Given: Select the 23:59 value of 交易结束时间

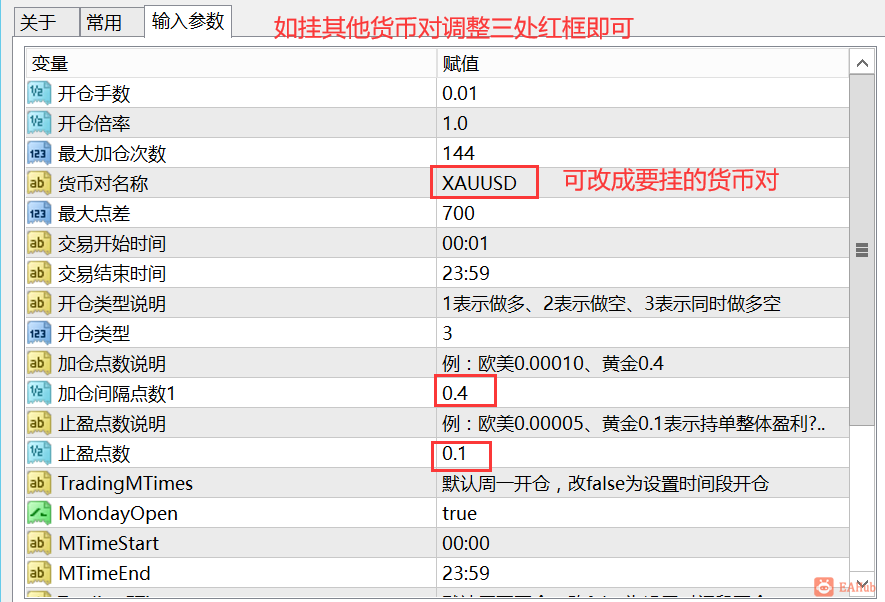Looking at the screenshot, I should [642, 273].
